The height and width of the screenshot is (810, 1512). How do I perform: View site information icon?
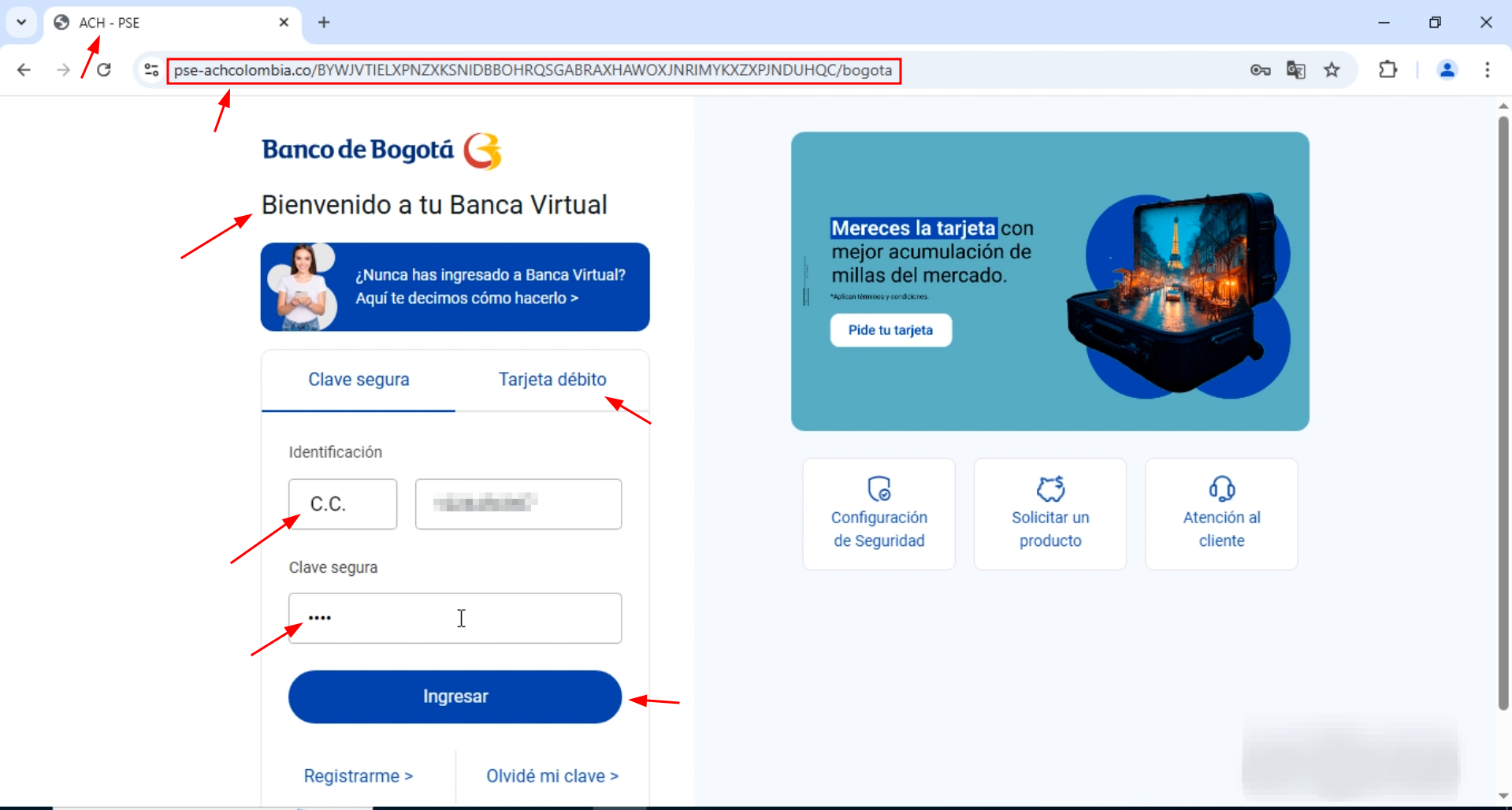pyautogui.click(x=151, y=70)
